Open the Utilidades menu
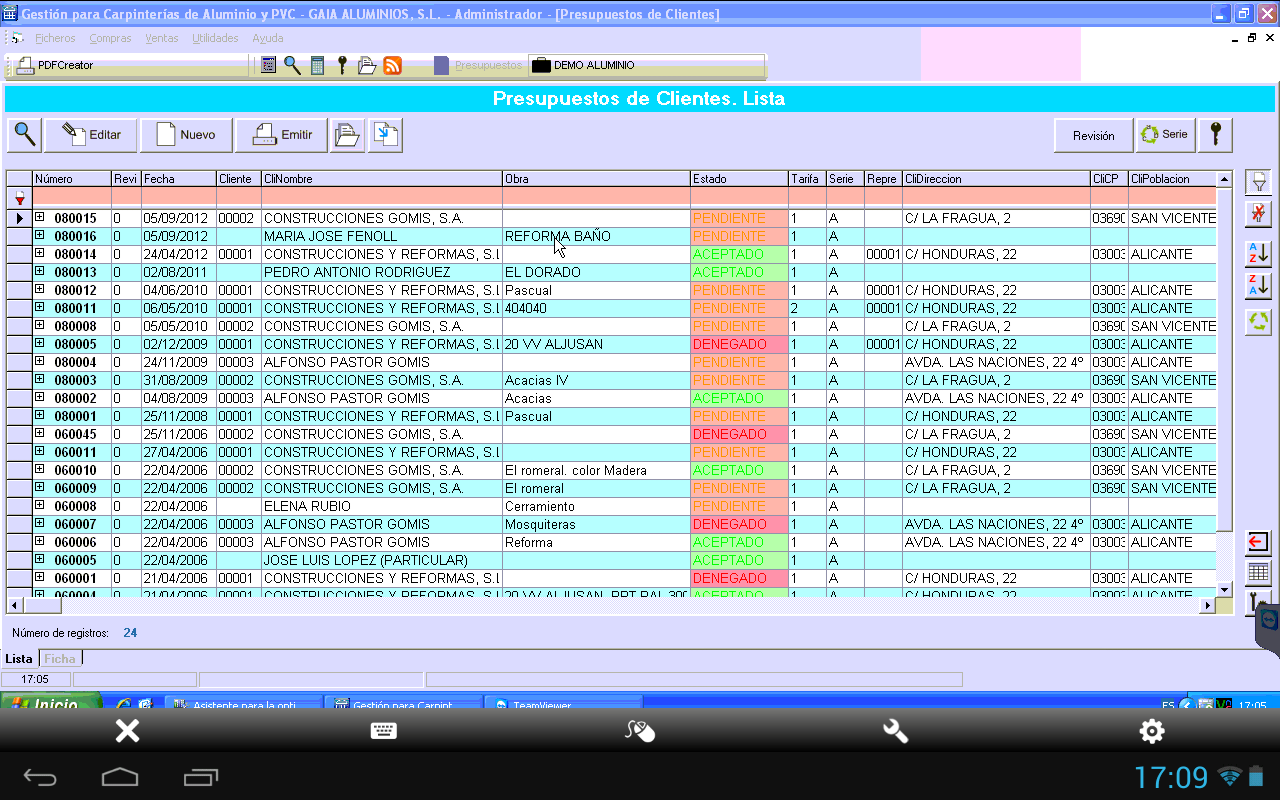 (x=215, y=38)
